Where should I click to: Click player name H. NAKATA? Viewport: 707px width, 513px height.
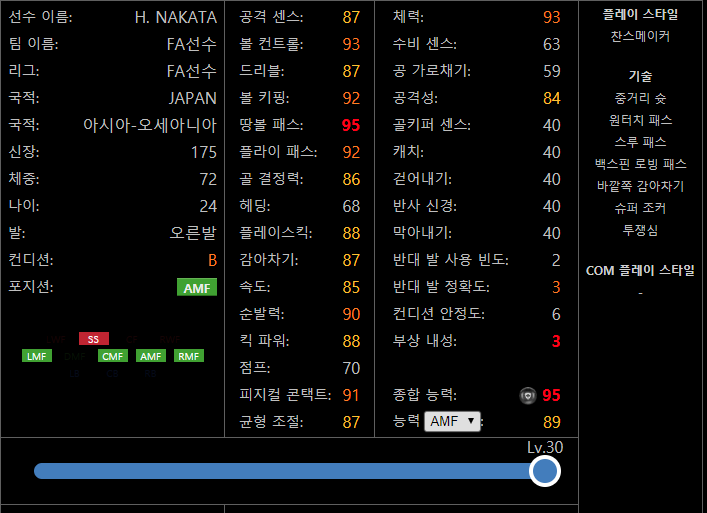175,17
